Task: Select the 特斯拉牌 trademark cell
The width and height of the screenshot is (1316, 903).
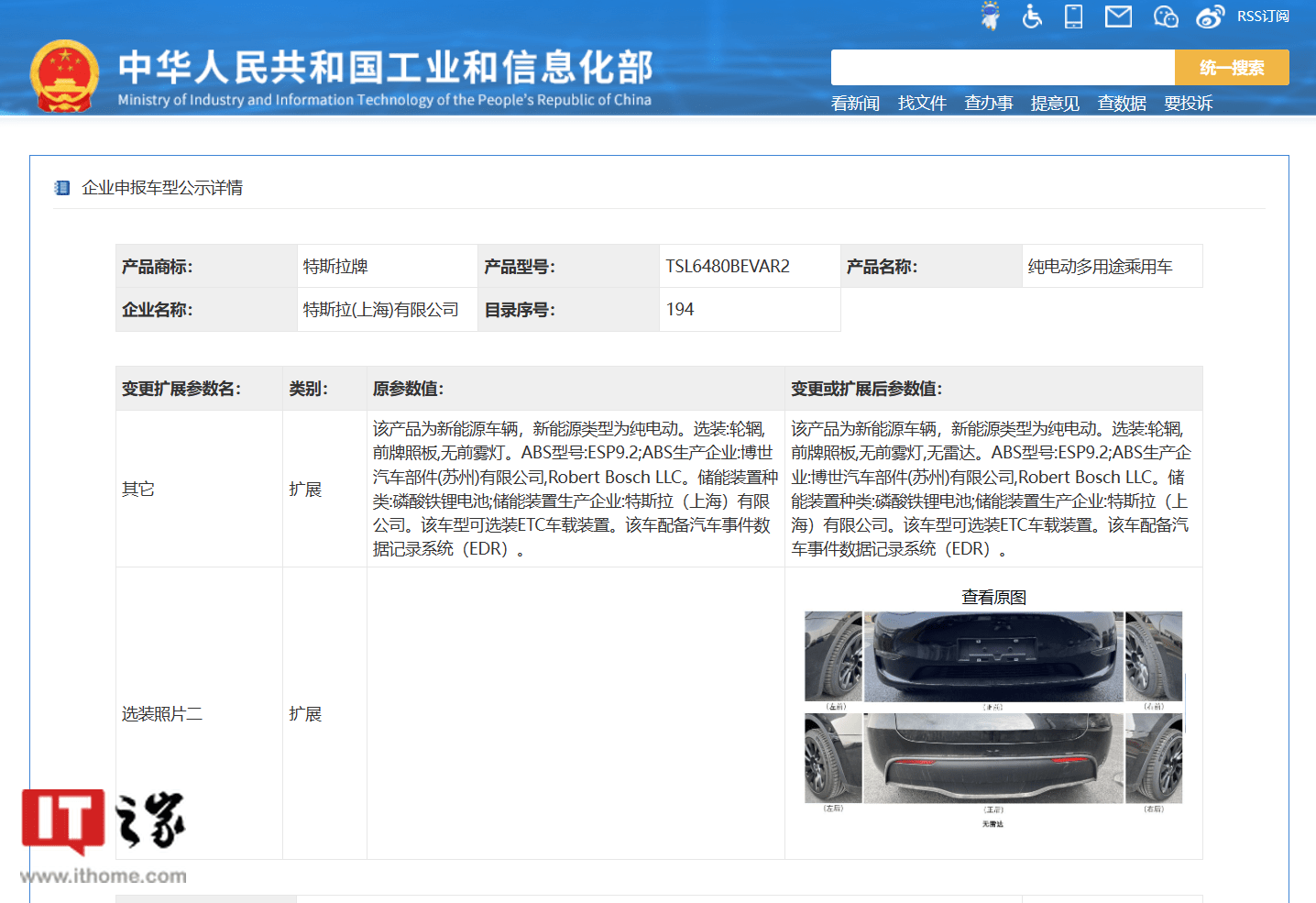Action: [388, 267]
